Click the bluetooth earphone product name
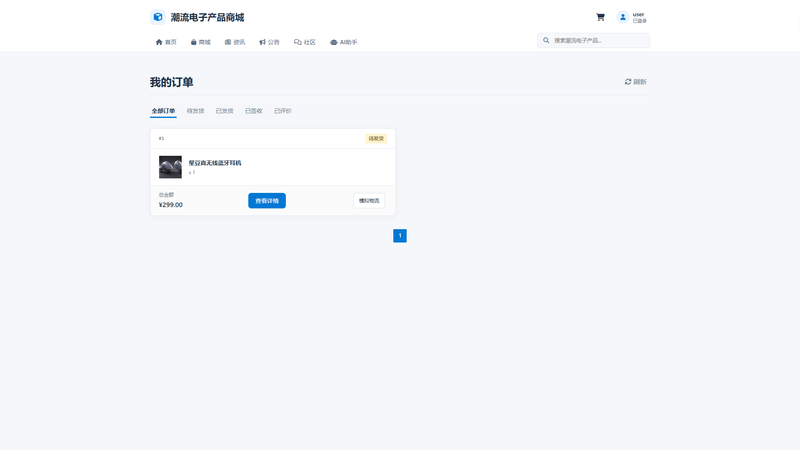The width and height of the screenshot is (800, 450). point(215,163)
